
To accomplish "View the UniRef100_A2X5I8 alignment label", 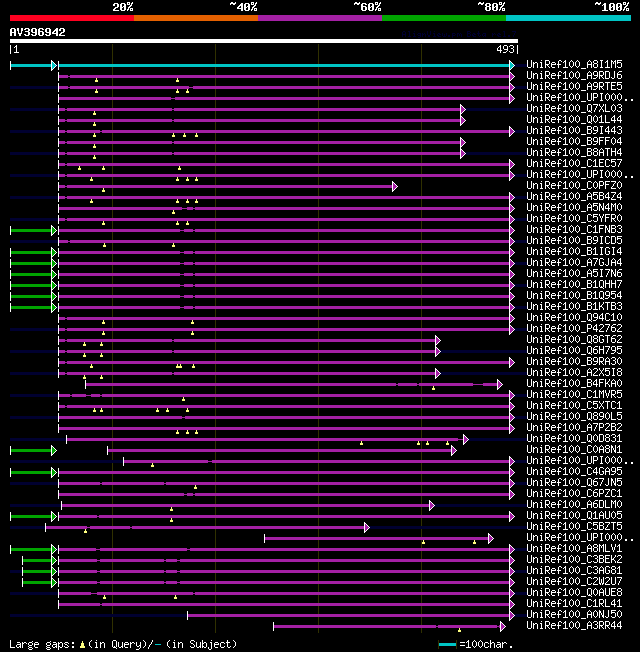I will [574, 373].
